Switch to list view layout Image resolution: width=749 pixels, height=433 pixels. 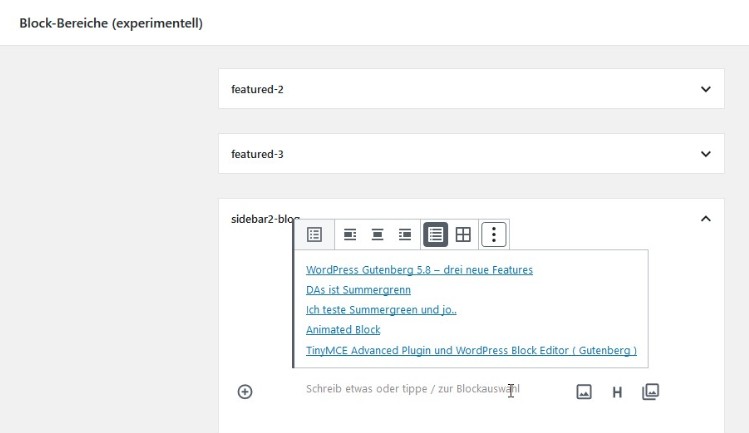coord(435,235)
